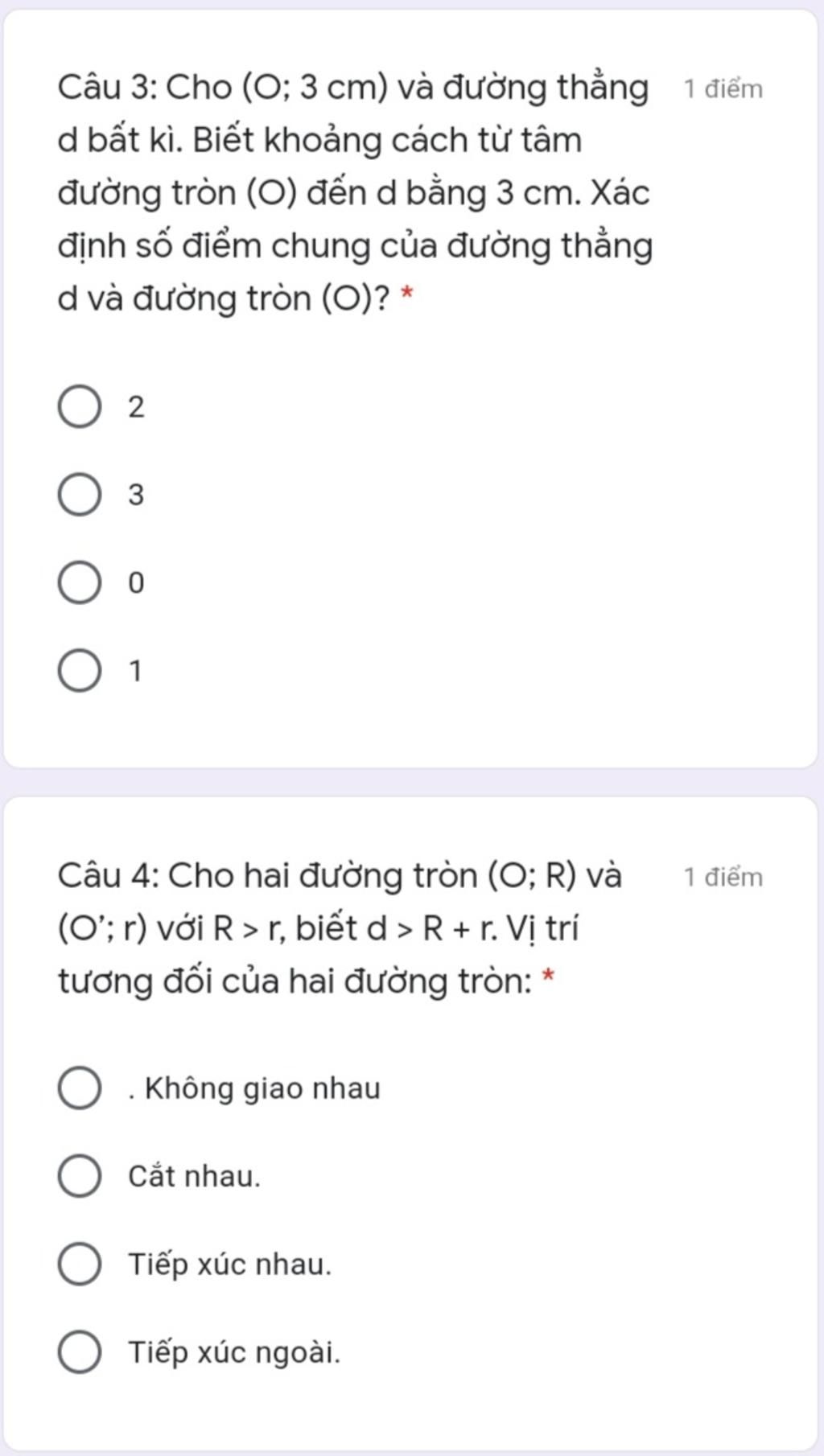Click the Câu 3 question text

[x=355, y=193]
